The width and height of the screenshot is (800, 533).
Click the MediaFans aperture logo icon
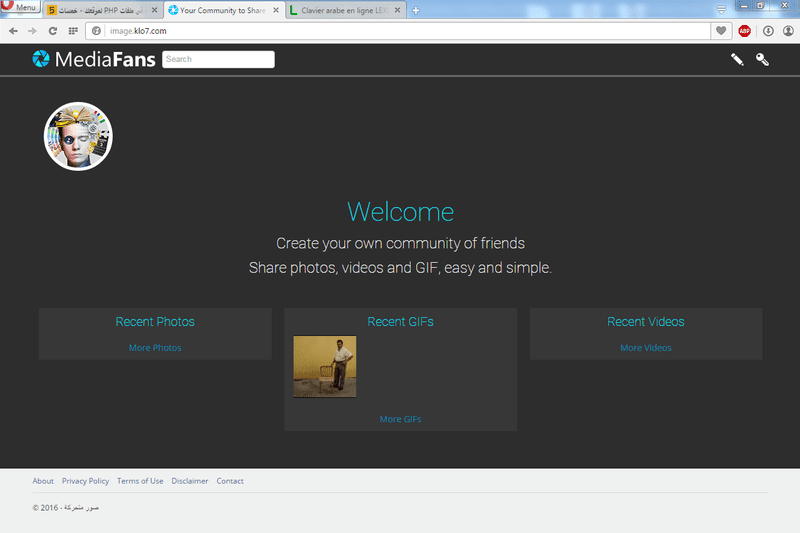click(41, 59)
